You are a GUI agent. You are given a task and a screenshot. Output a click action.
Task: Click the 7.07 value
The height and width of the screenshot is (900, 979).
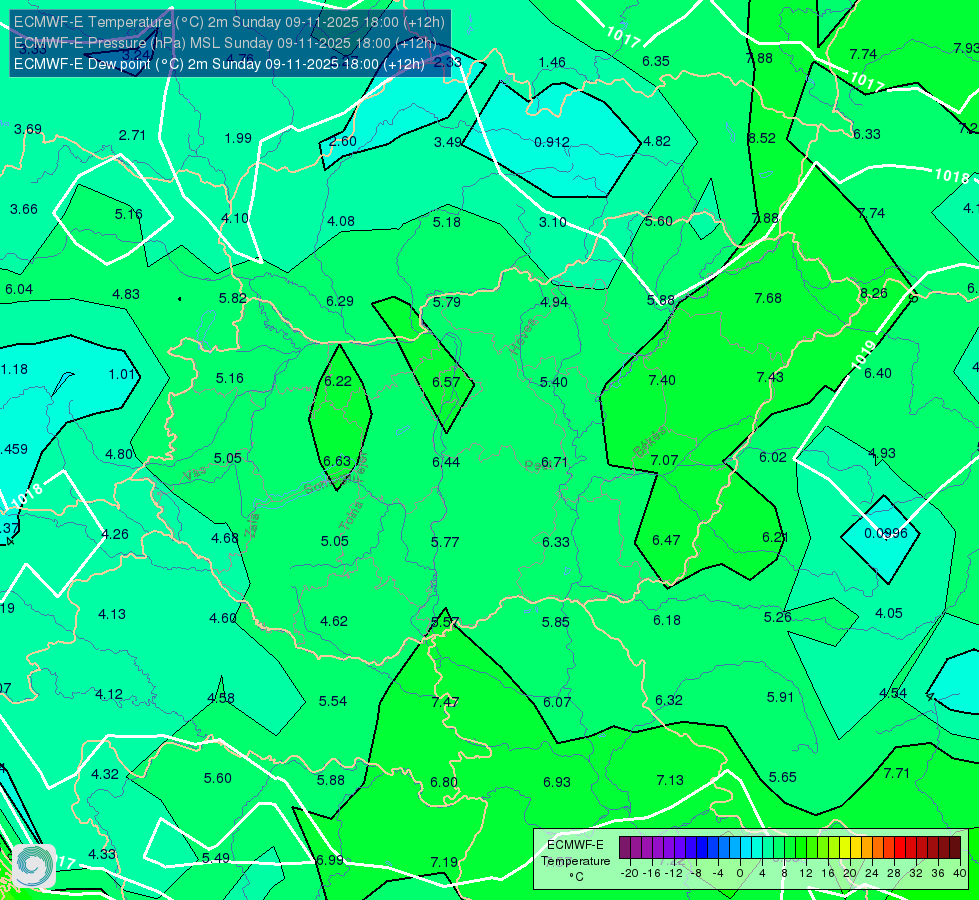point(664,460)
